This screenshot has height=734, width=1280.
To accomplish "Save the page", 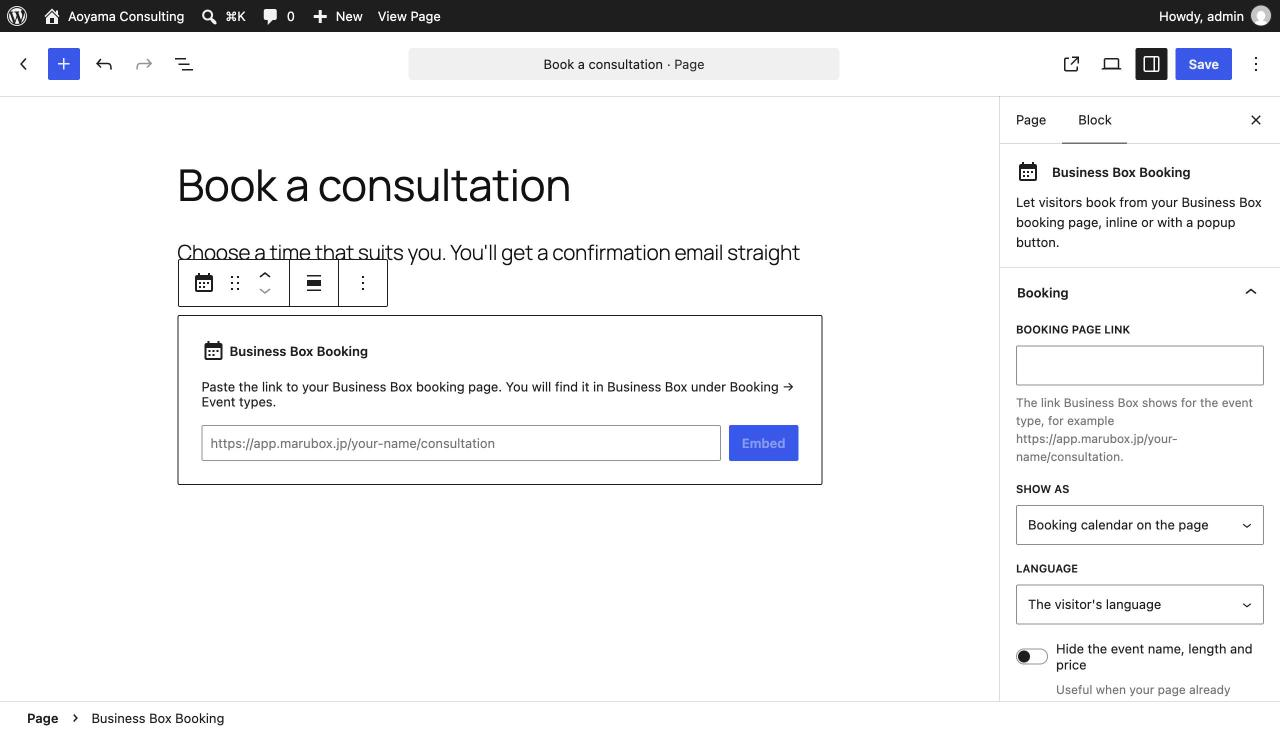I will point(1203,64).
